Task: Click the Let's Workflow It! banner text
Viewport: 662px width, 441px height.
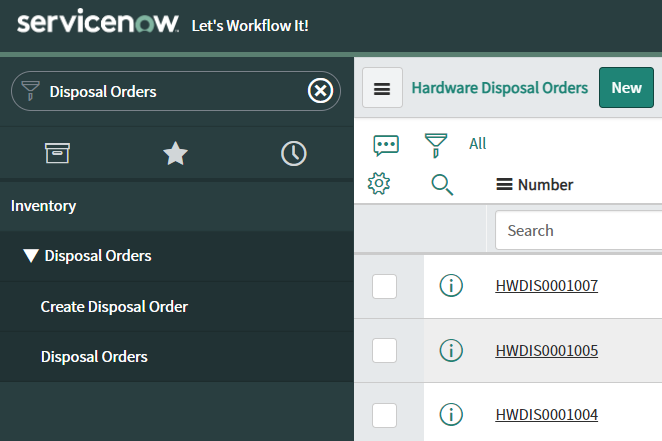Action: coord(250,26)
